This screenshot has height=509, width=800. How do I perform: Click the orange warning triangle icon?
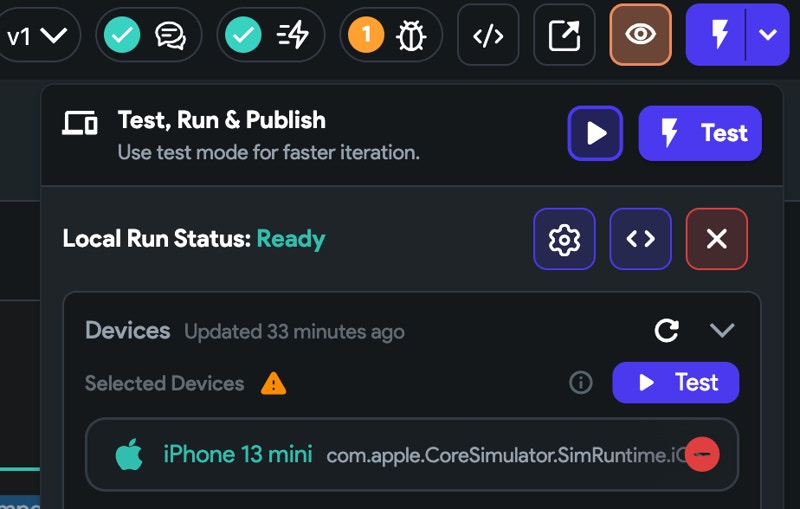pos(273,384)
